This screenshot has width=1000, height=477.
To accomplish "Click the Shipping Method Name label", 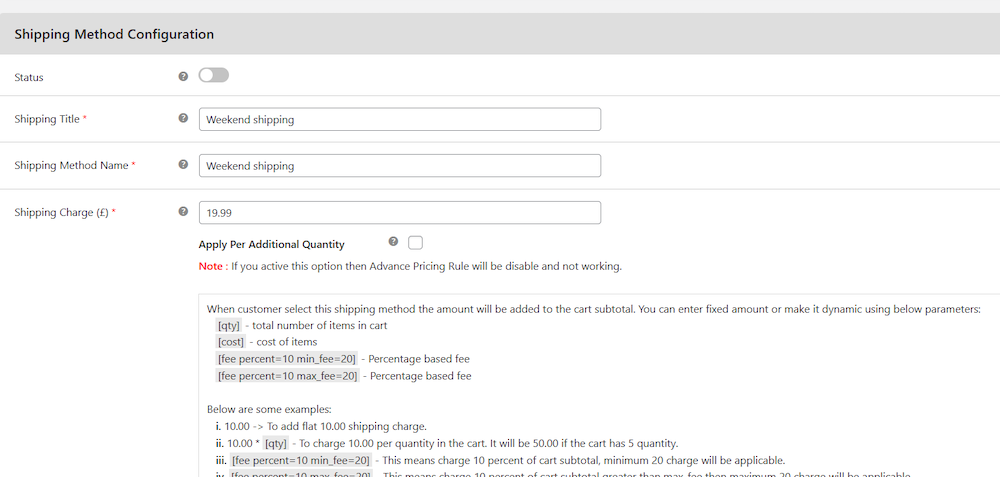I will coord(71,165).
